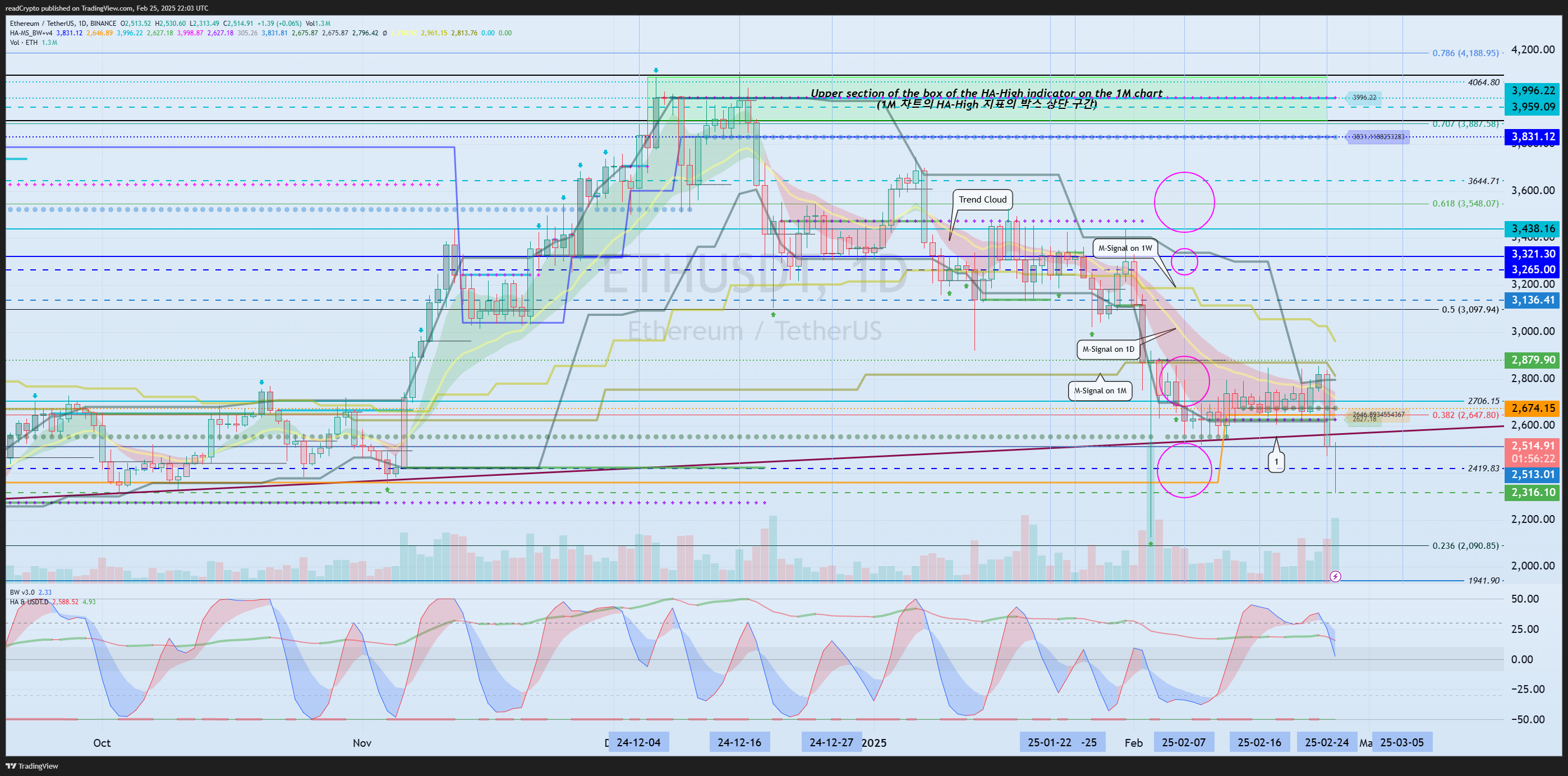Click the 3644.71 horizontal line label
Screen dimensions: 1568x776
click(x=1483, y=181)
